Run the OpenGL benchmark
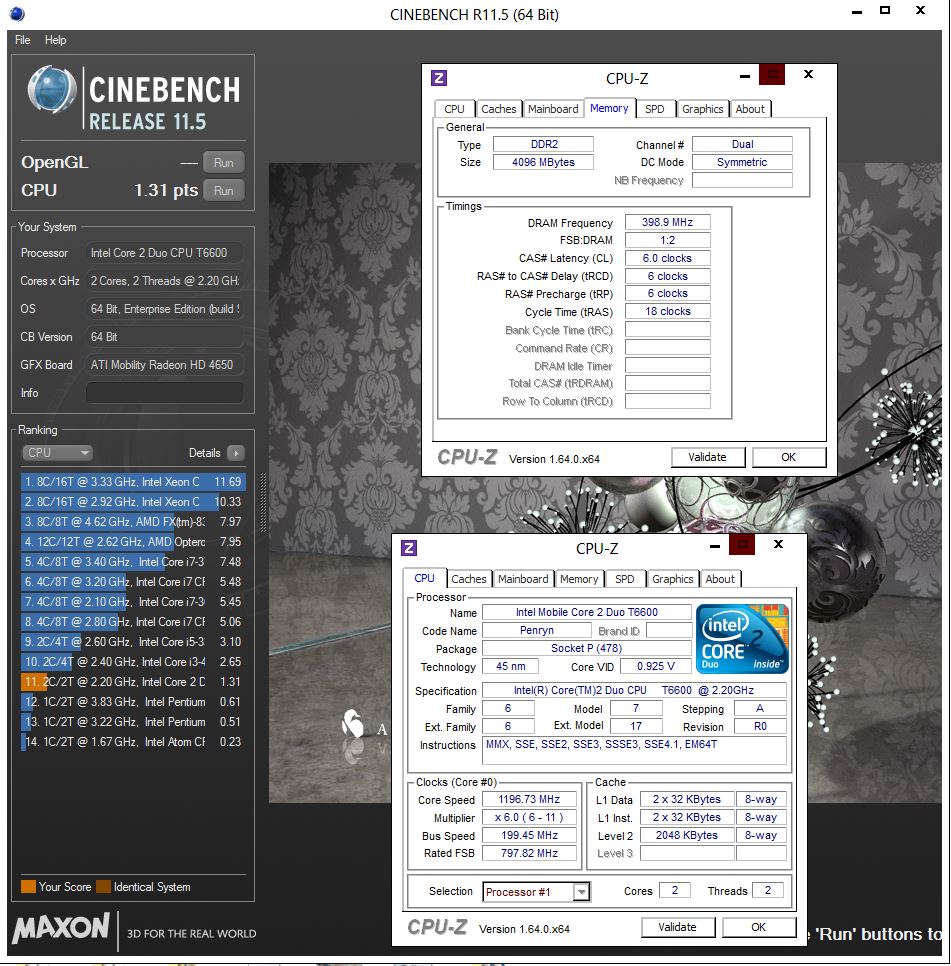The image size is (951, 966). point(224,163)
